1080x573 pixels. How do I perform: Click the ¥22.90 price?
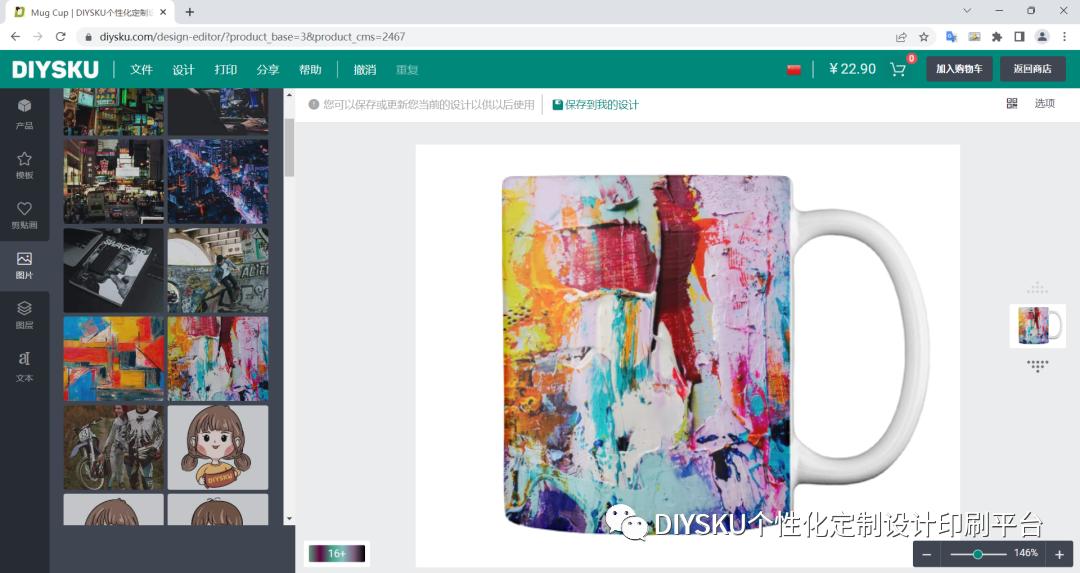tap(853, 69)
